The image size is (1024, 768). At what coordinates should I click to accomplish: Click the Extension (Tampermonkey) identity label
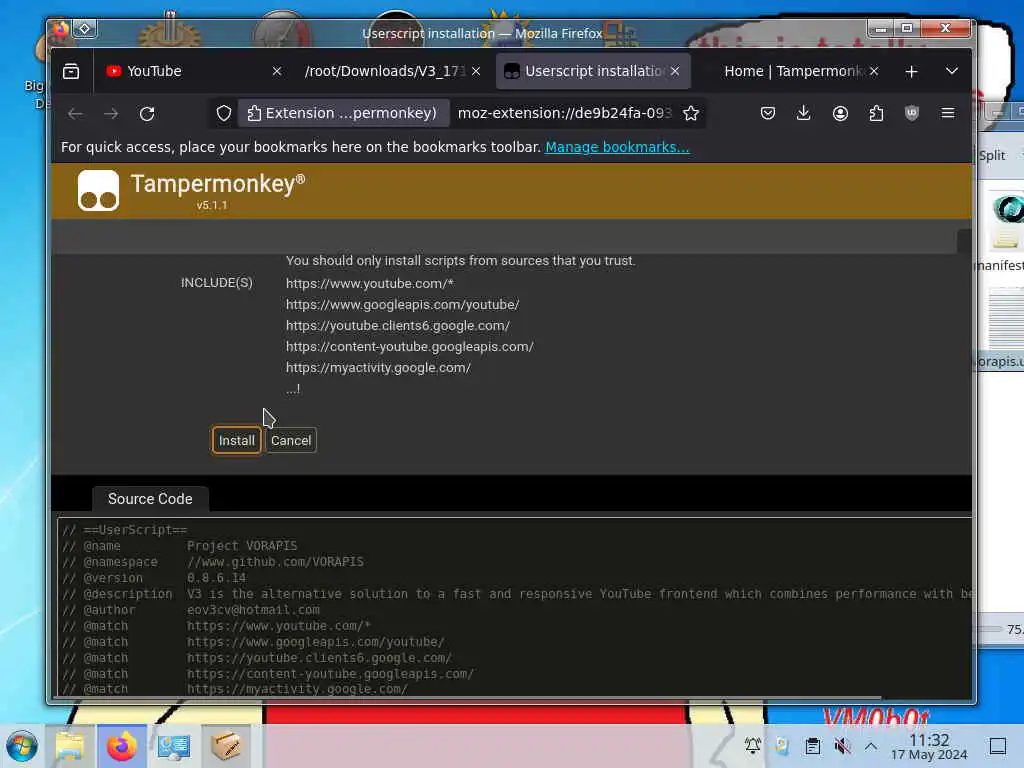(x=342, y=113)
